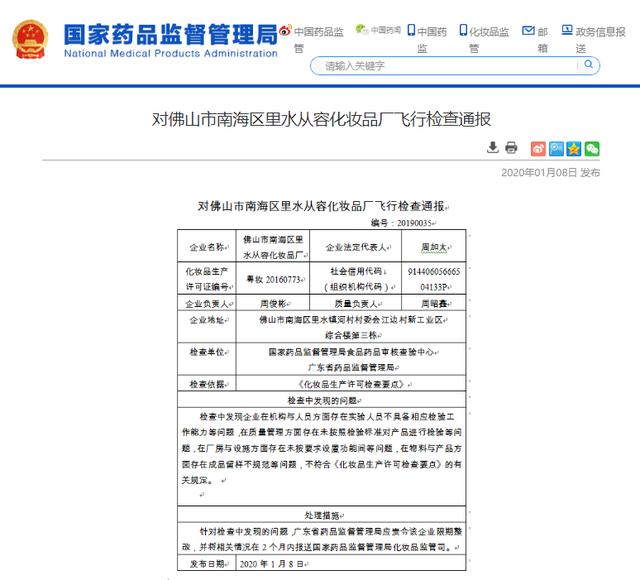Click the 企业负责人 label cell
This screenshot has height=580, width=640.
pyautogui.click(x=207, y=304)
